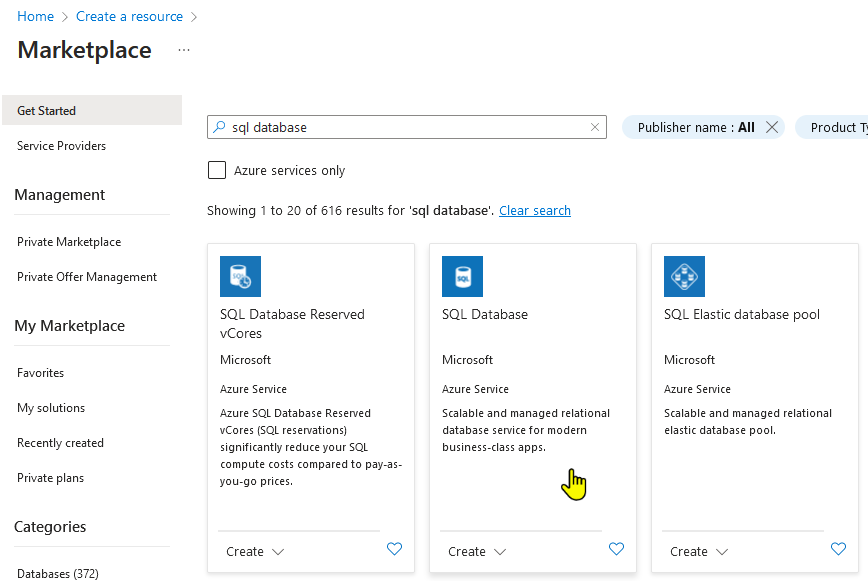Clear search text using the X icon
Viewport: 868px width, 581px height.
pyautogui.click(x=595, y=127)
